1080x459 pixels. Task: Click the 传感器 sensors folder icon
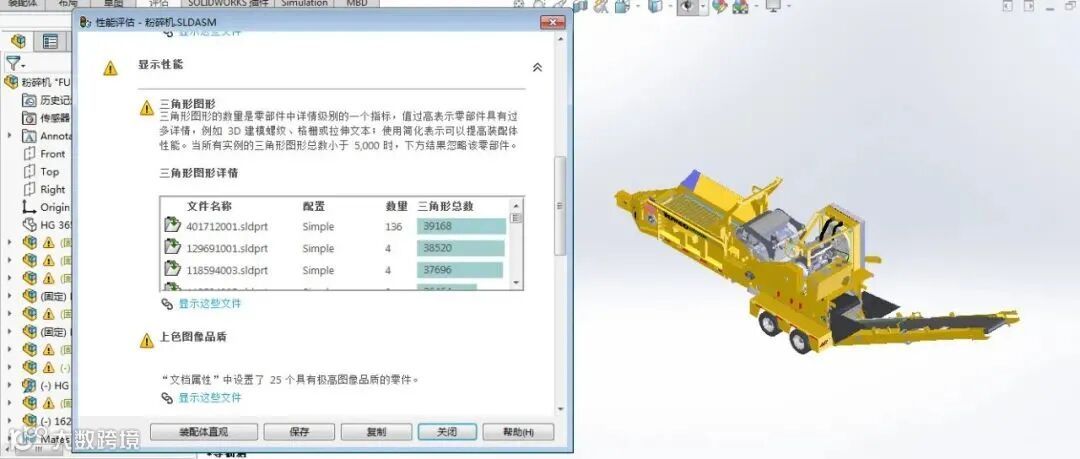29,118
